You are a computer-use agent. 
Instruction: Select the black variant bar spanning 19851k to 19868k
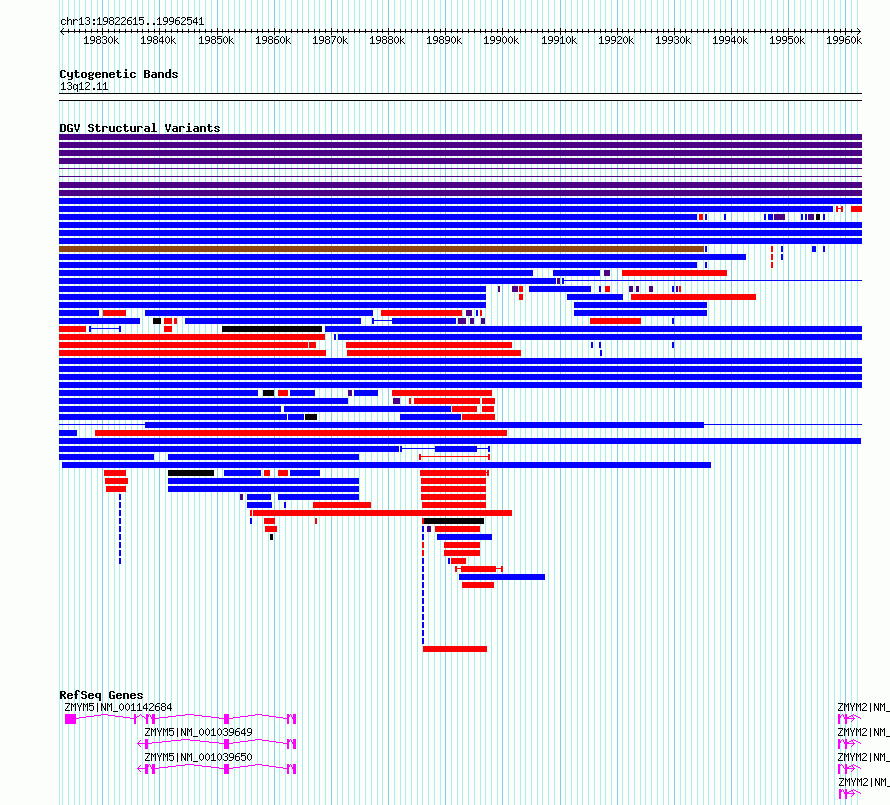pos(272,329)
